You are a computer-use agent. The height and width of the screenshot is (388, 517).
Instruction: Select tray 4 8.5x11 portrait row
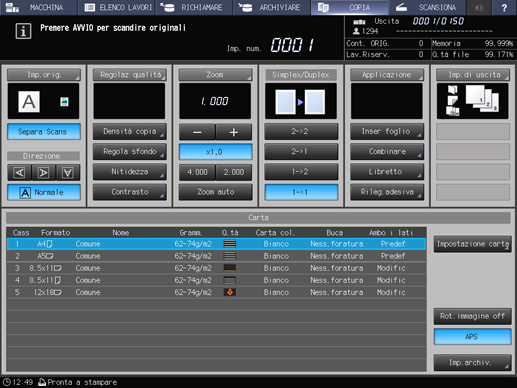coord(216,280)
